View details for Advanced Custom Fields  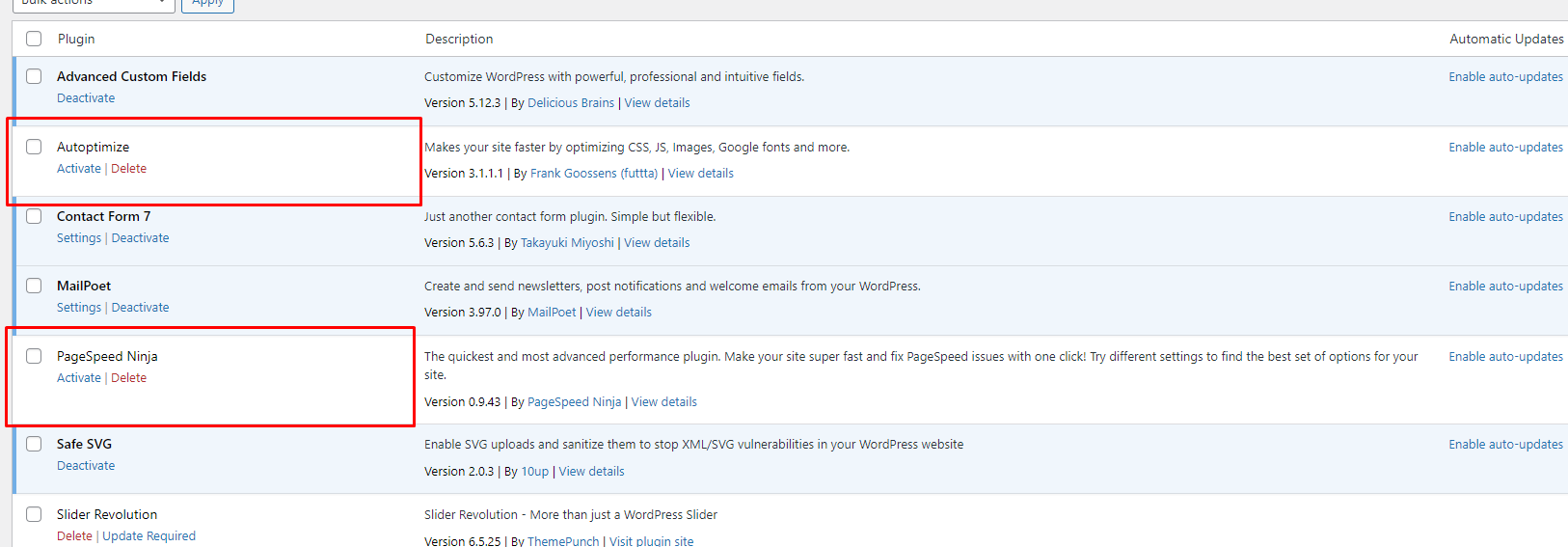click(658, 103)
